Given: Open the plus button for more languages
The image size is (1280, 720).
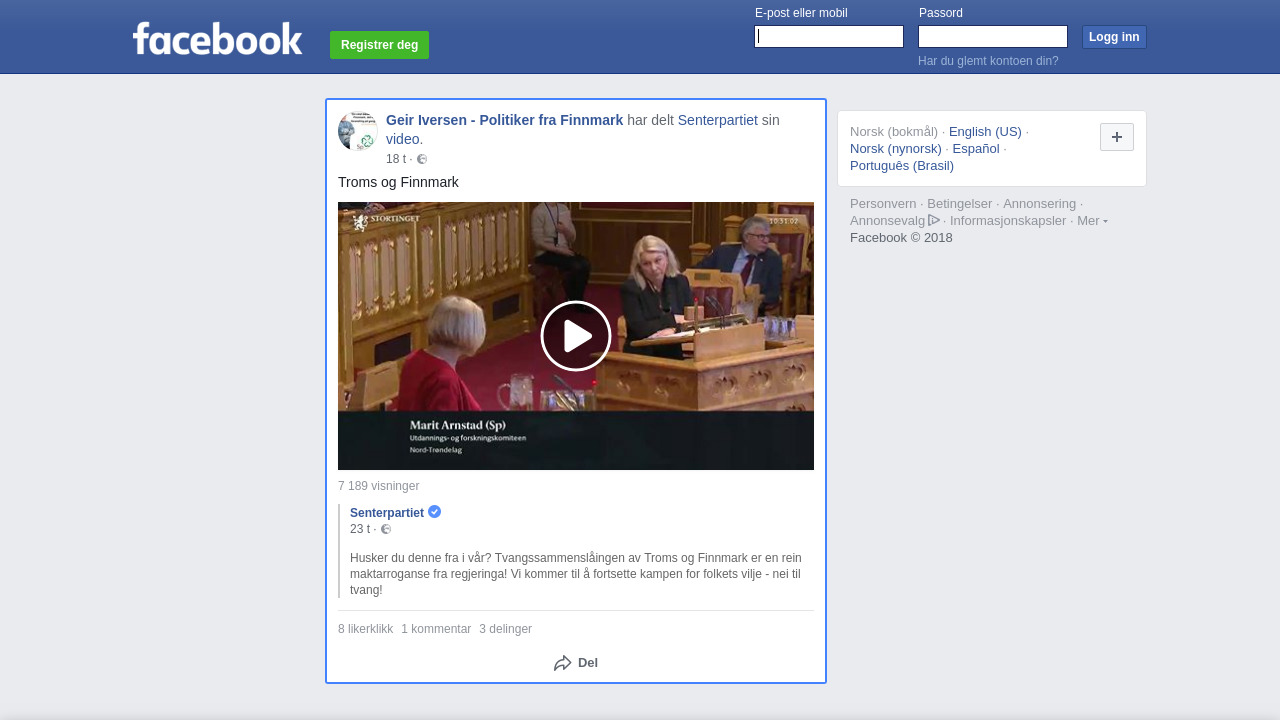Looking at the screenshot, I should [x=1117, y=137].
